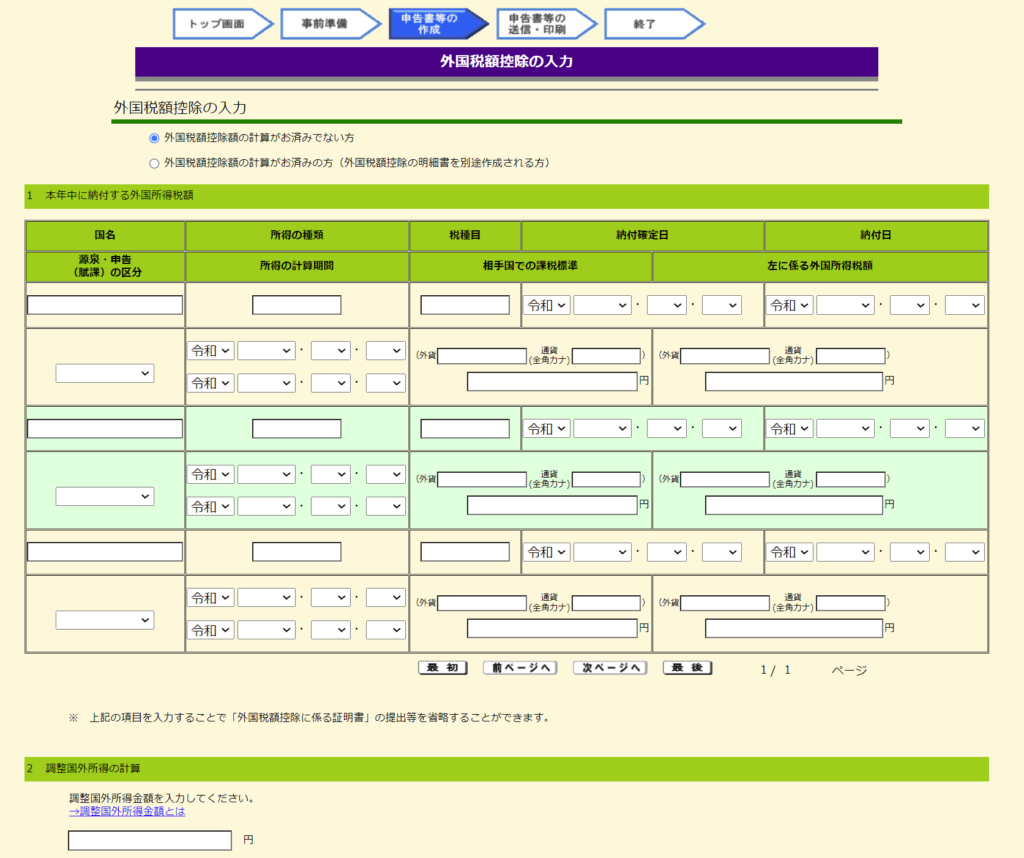Go to next page with 次ページへ
1024x858 pixels.
click(610, 668)
